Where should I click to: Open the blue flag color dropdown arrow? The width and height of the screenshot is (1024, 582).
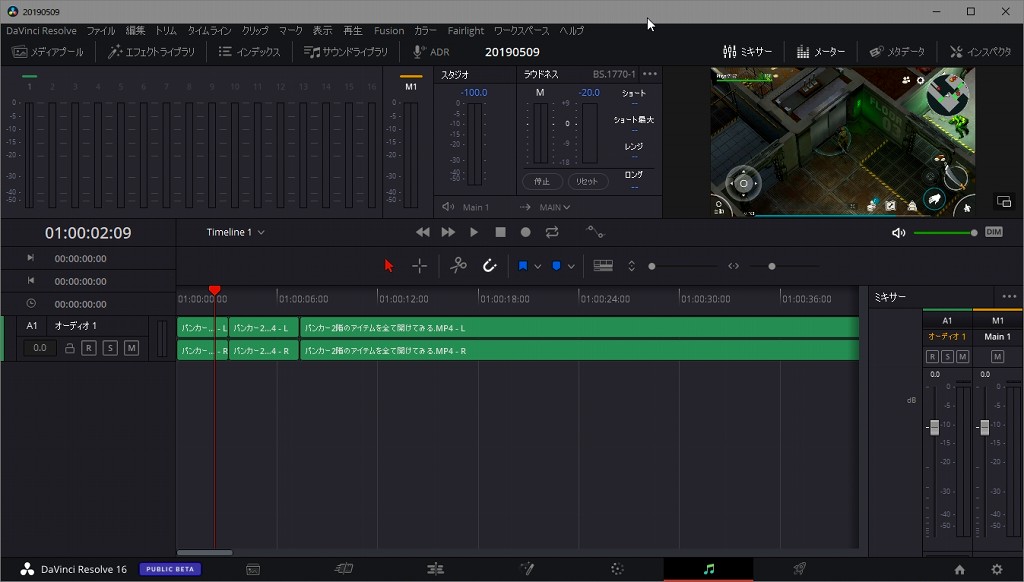[x=538, y=266]
